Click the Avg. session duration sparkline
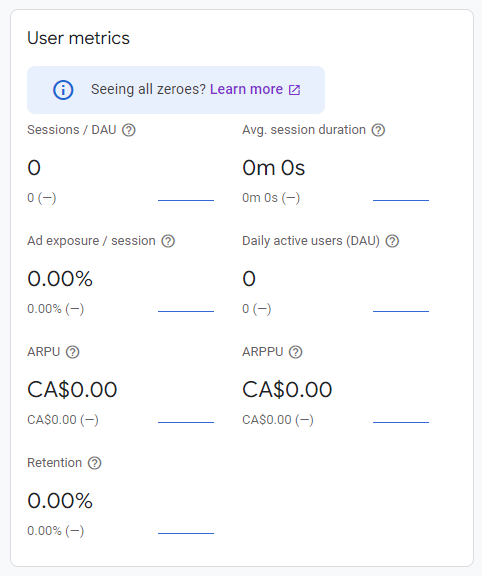This screenshot has width=482, height=576. (x=401, y=200)
